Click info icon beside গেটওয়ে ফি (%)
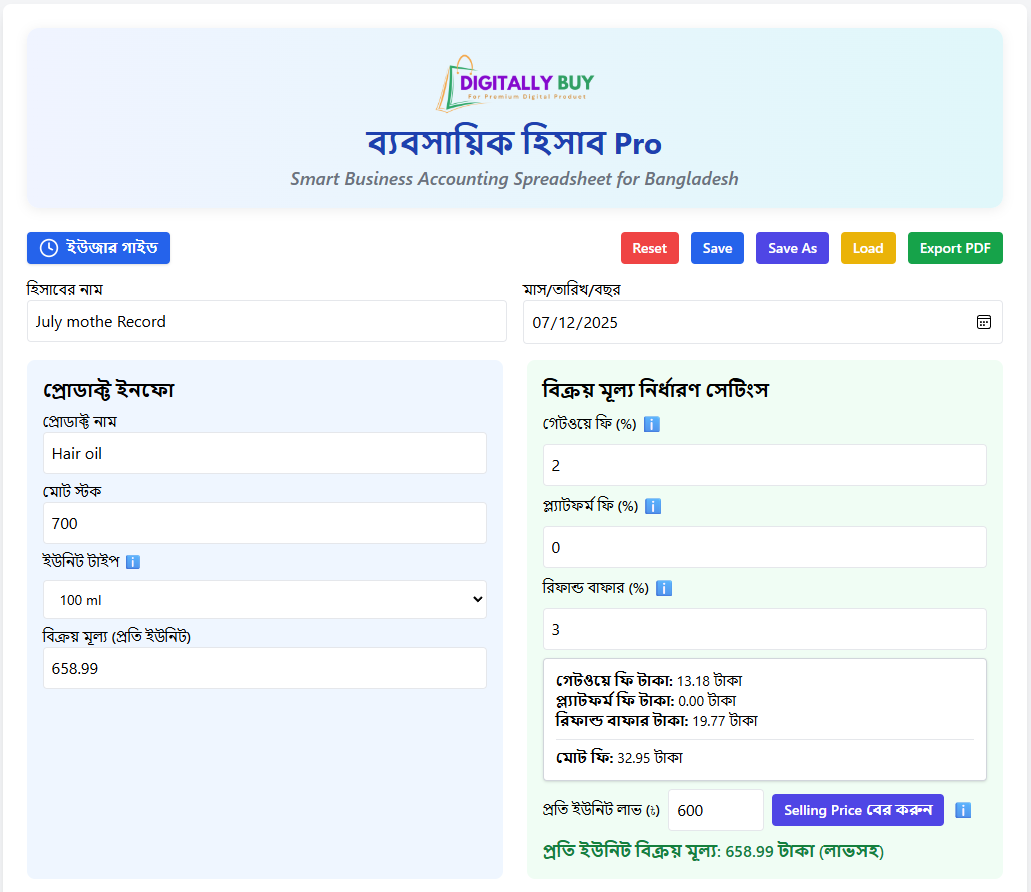Screen dimensions: 1031x892 click(652, 424)
